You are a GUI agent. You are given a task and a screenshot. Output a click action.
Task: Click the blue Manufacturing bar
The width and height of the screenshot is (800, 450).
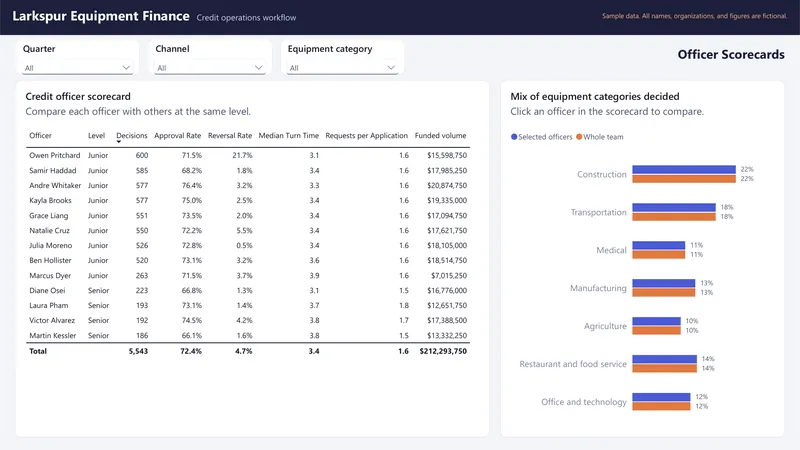tap(663, 283)
